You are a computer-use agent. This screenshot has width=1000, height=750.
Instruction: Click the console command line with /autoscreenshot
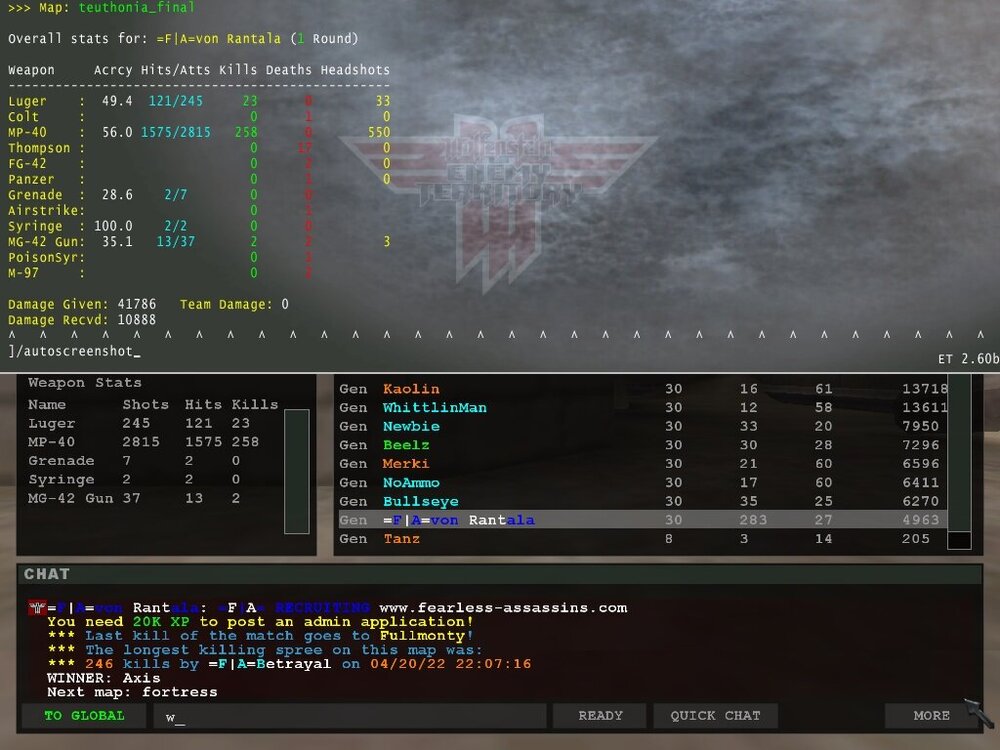(x=75, y=351)
